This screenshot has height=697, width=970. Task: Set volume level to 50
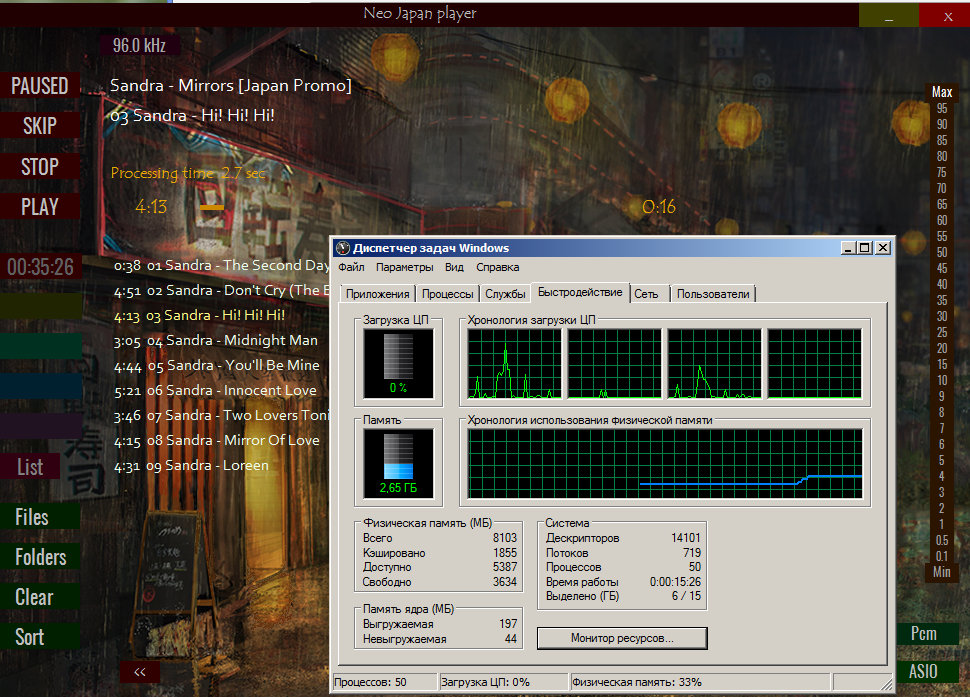coord(942,252)
